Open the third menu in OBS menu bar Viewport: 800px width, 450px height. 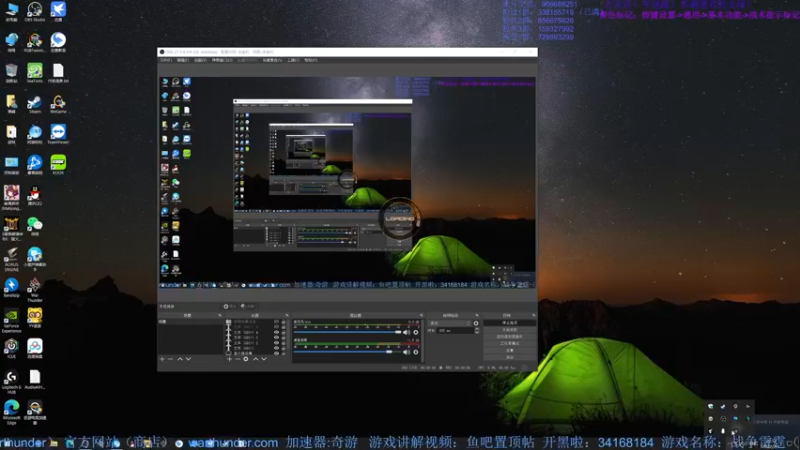[200, 60]
